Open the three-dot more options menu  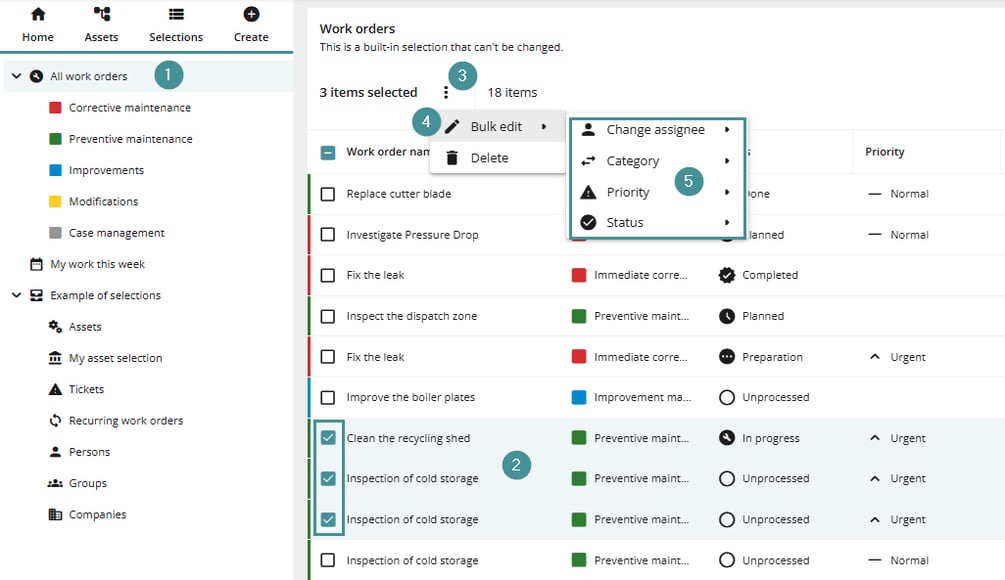click(x=446, y=93)
